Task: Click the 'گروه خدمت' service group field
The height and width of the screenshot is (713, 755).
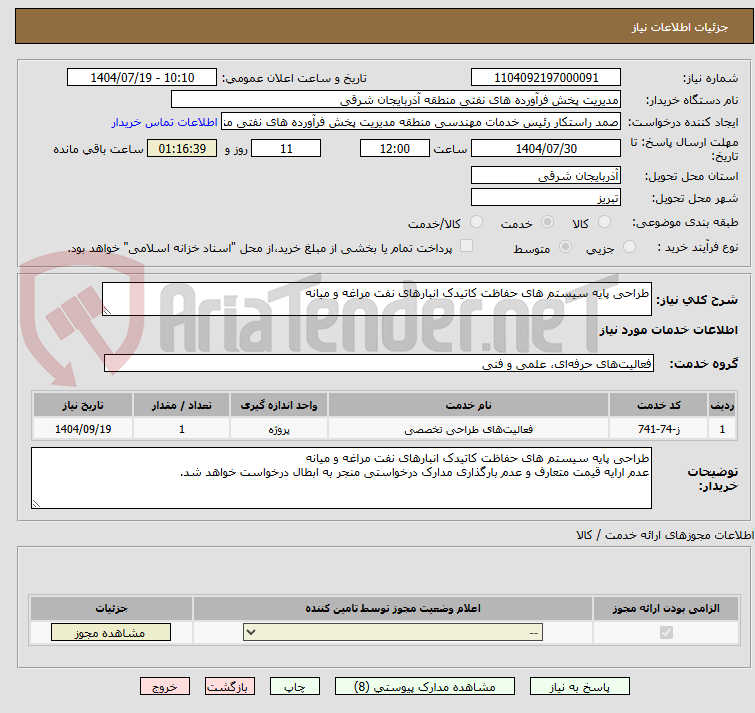Action: coord(378,363)
